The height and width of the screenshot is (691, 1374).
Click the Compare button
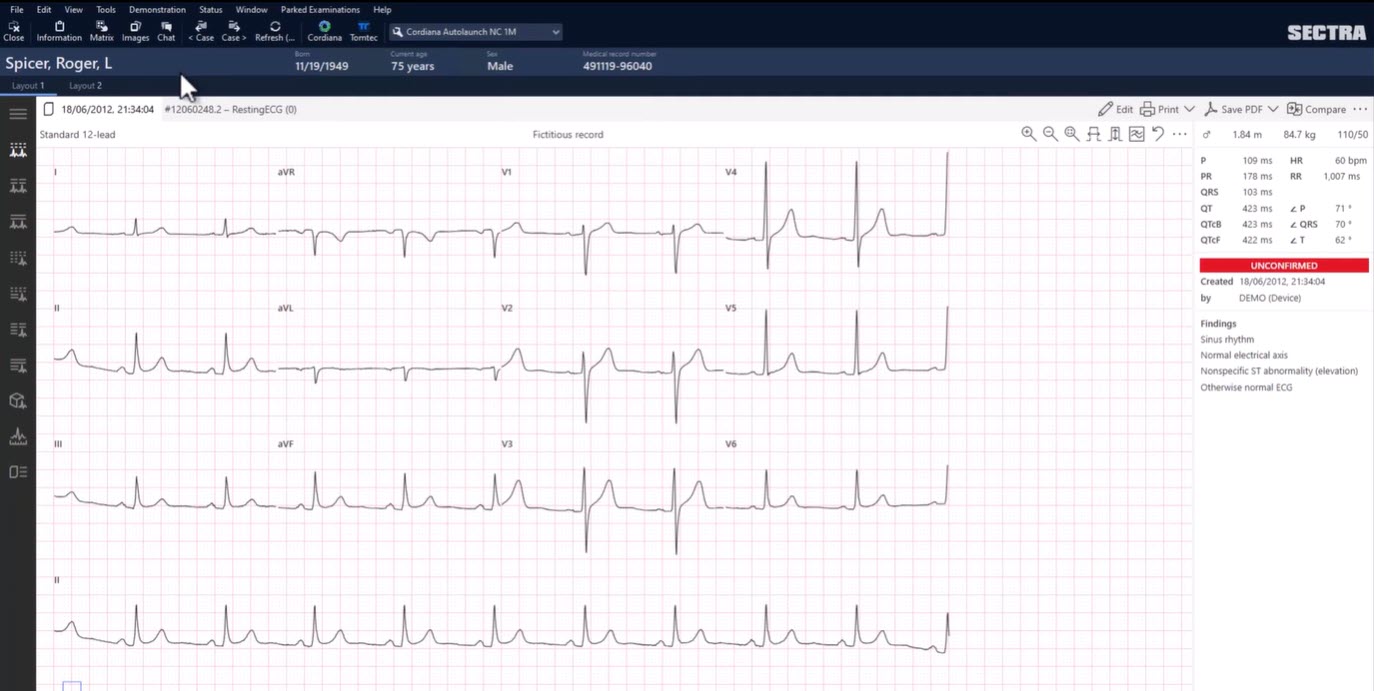1316,109
